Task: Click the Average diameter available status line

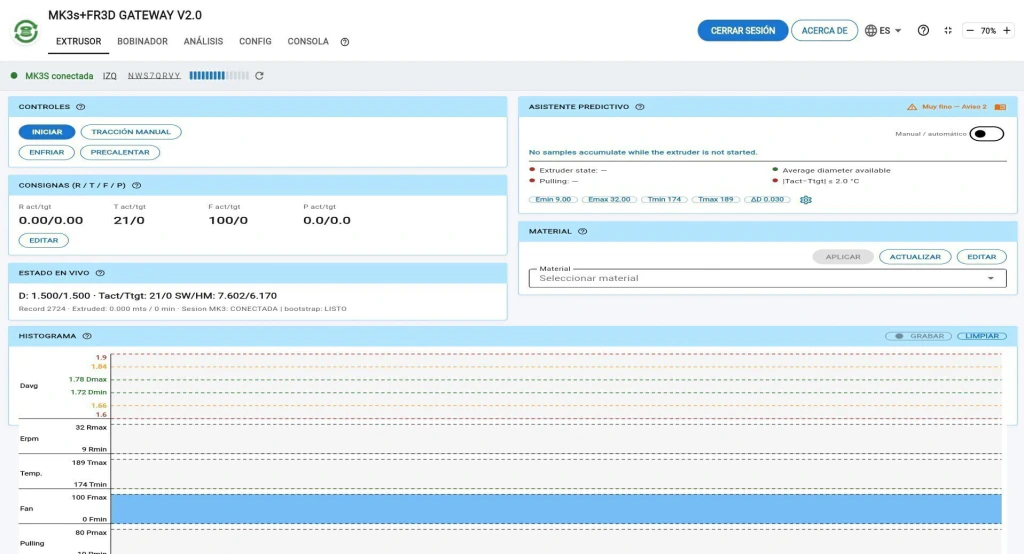Action: click(836, 171)
